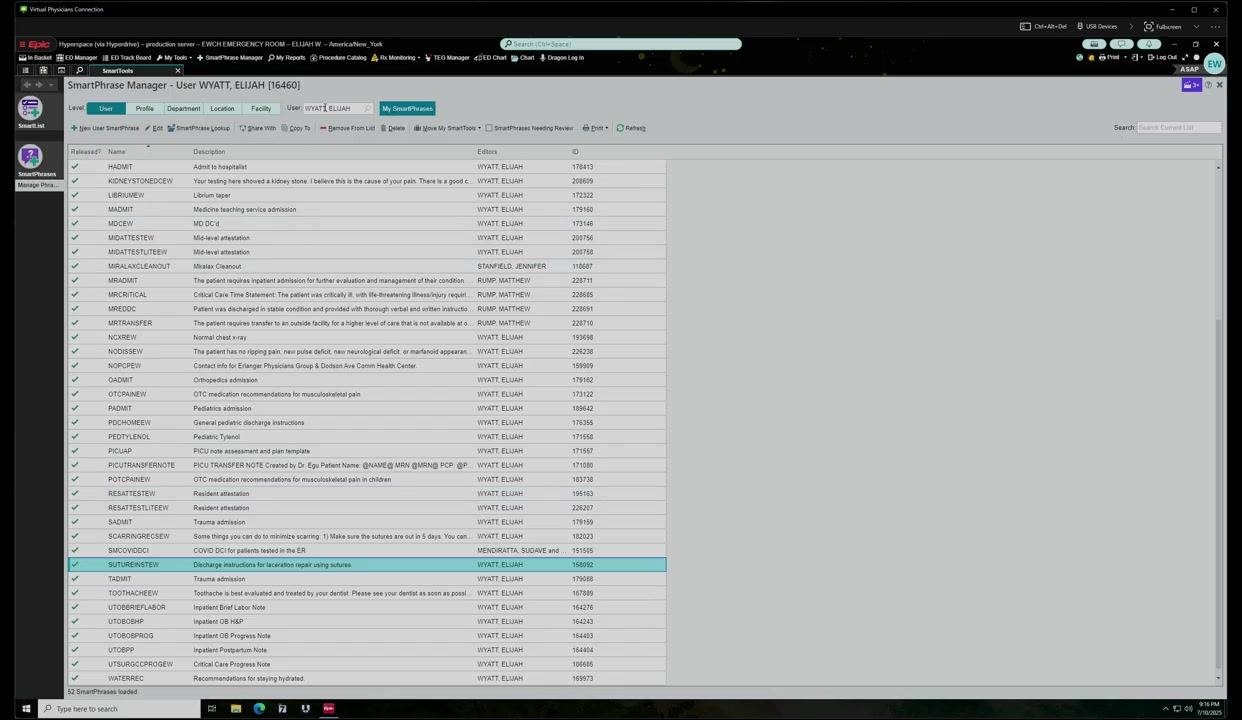The width and height of the screenshot is (1242, 720).
Task: Click the user lookup magnifier icon
Action: tap(368, 108)
